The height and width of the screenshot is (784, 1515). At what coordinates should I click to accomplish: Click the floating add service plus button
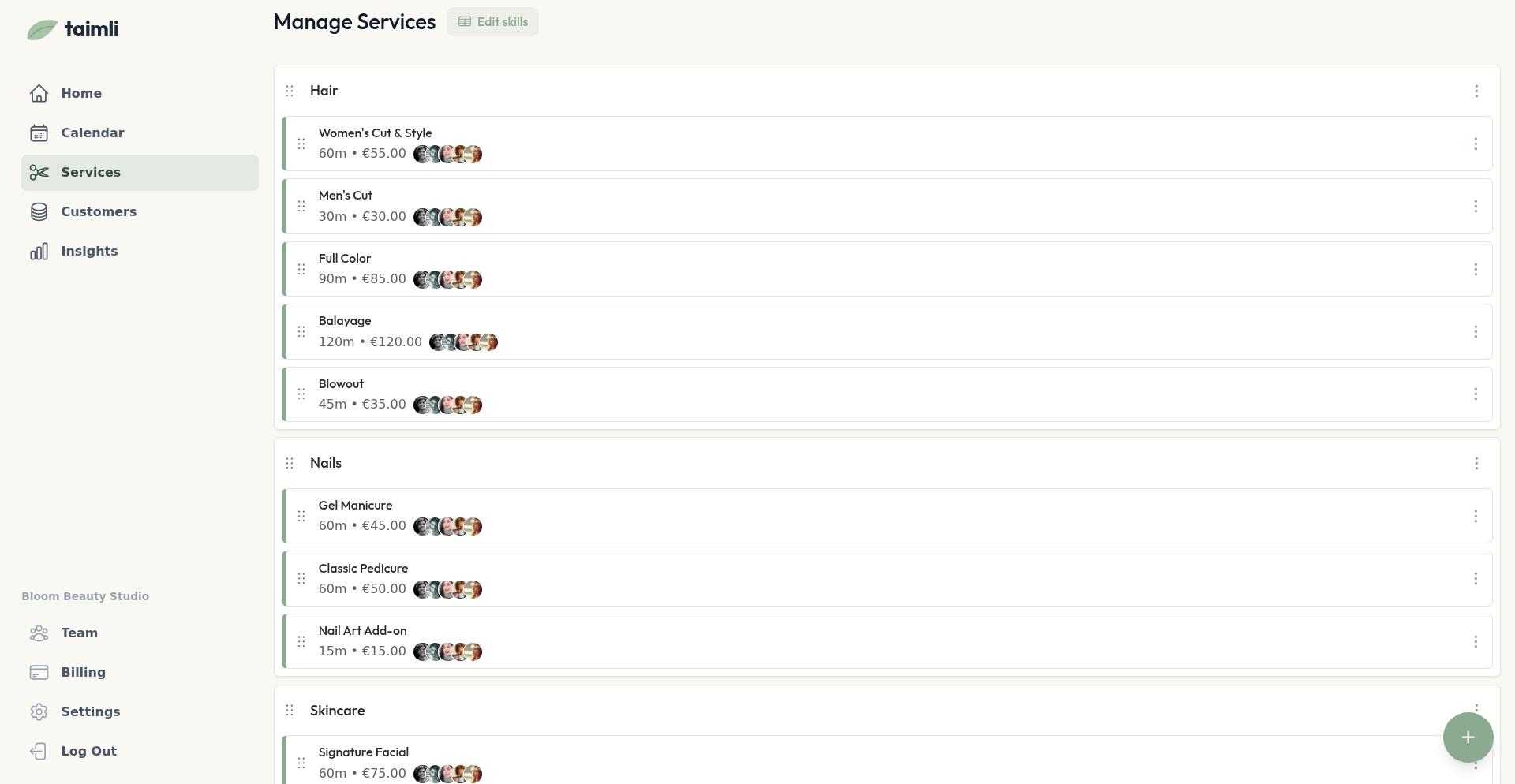click(x=1468, y=737)
